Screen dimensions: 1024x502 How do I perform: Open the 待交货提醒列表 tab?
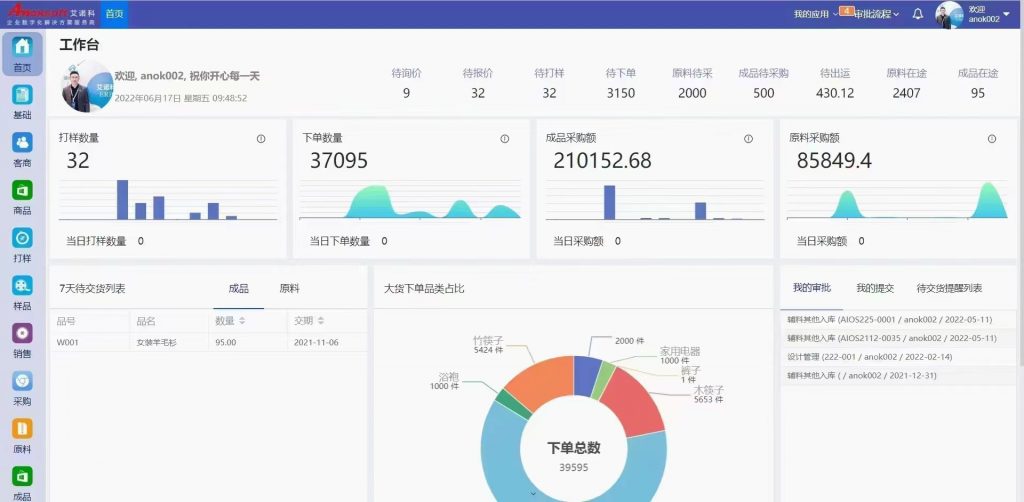[949, 288]
